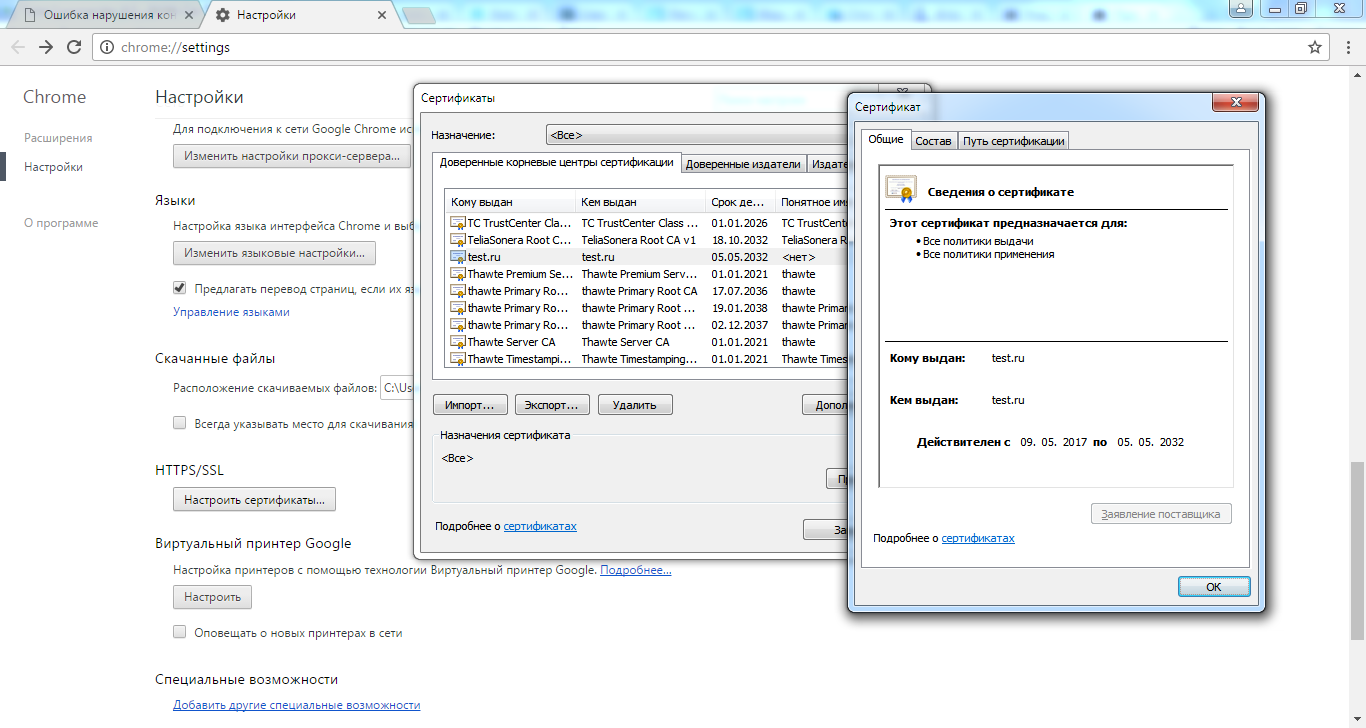Uncheck the offer page translation checkbox

pos(180,288)
